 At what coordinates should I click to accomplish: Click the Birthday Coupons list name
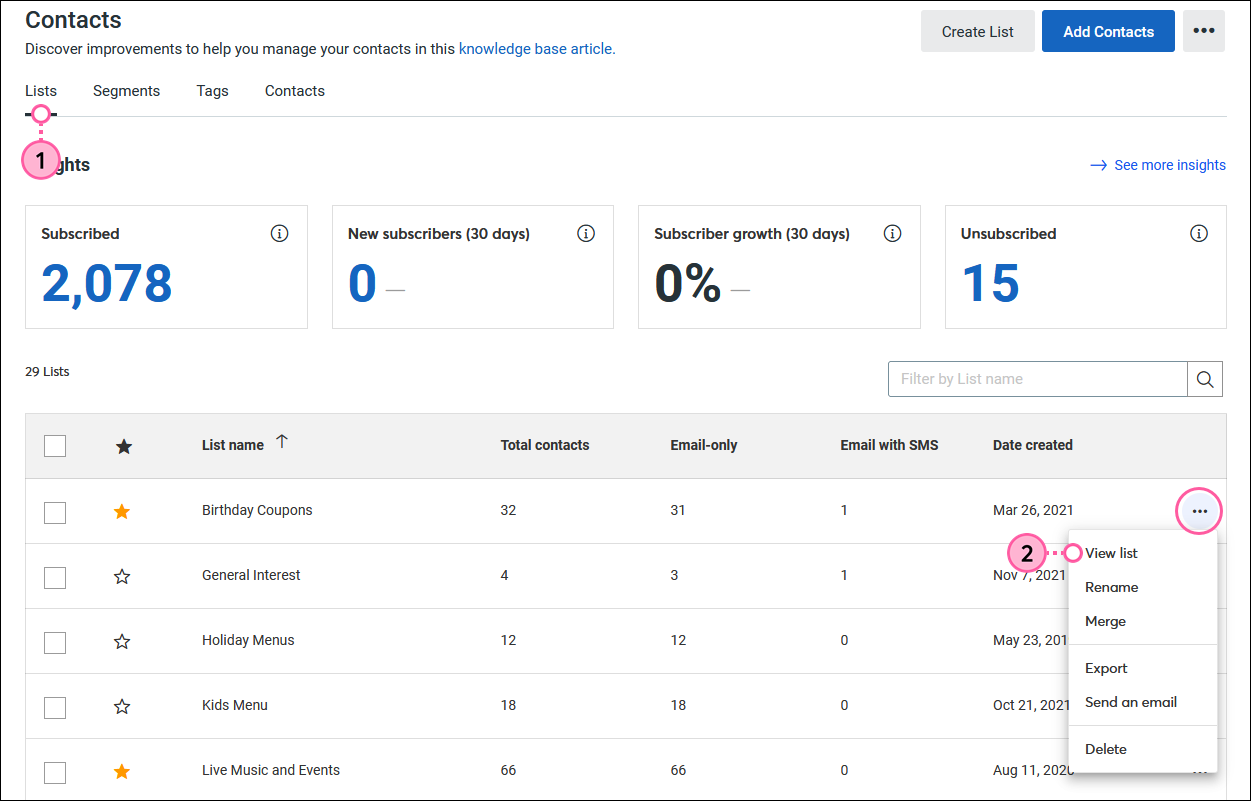pyautogui.click(x=257, y=510)
